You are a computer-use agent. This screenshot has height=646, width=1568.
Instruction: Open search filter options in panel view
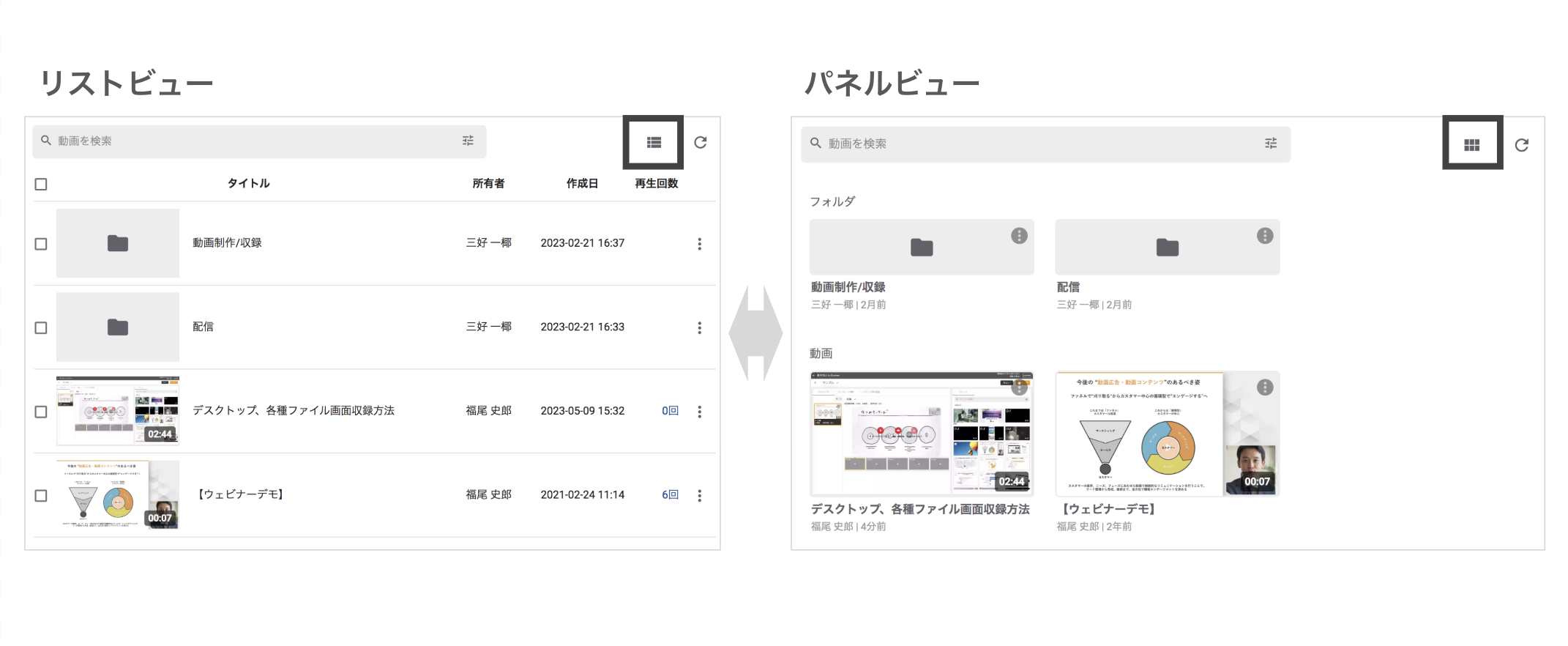(1271, 144)
